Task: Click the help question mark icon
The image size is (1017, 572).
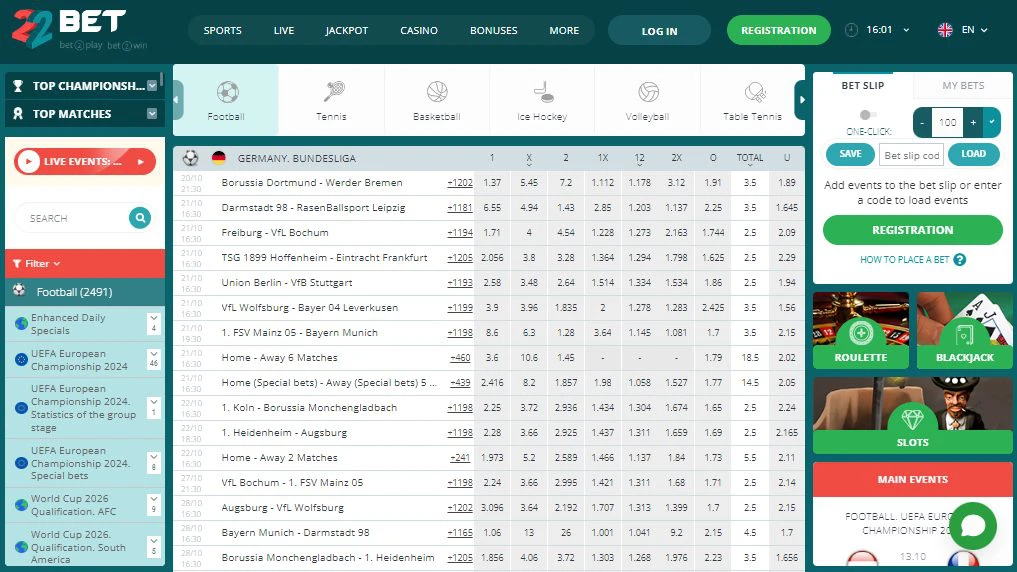Action: 960,259
